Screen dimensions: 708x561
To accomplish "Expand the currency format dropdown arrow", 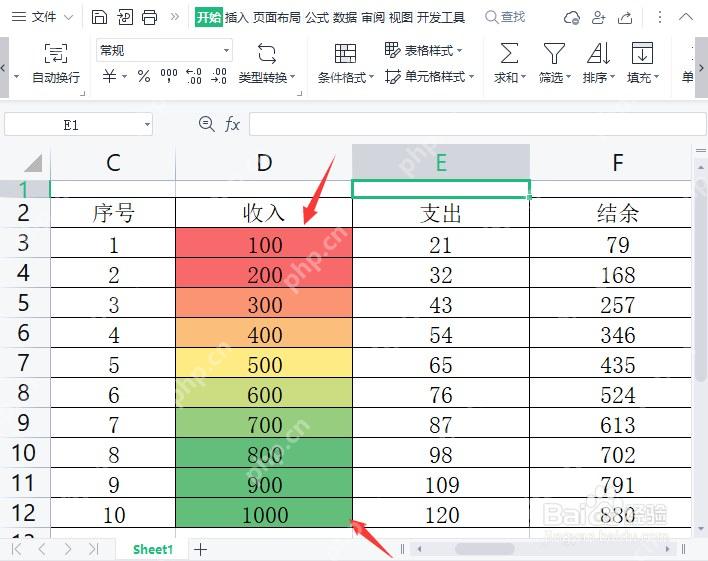I will (x=125, y=76).
